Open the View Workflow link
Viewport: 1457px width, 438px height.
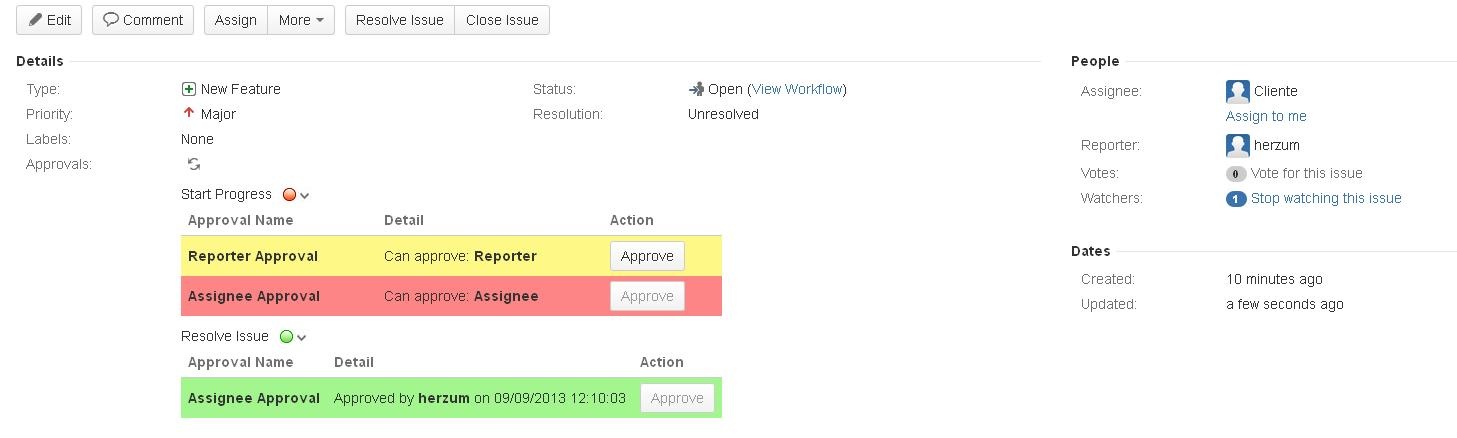pyautogui.click(x=797, y=89)
